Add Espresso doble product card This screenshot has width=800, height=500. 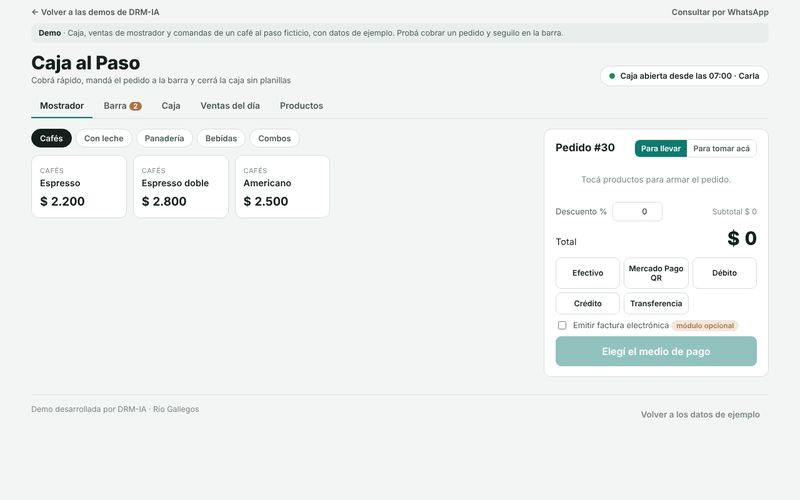point(181,187)
